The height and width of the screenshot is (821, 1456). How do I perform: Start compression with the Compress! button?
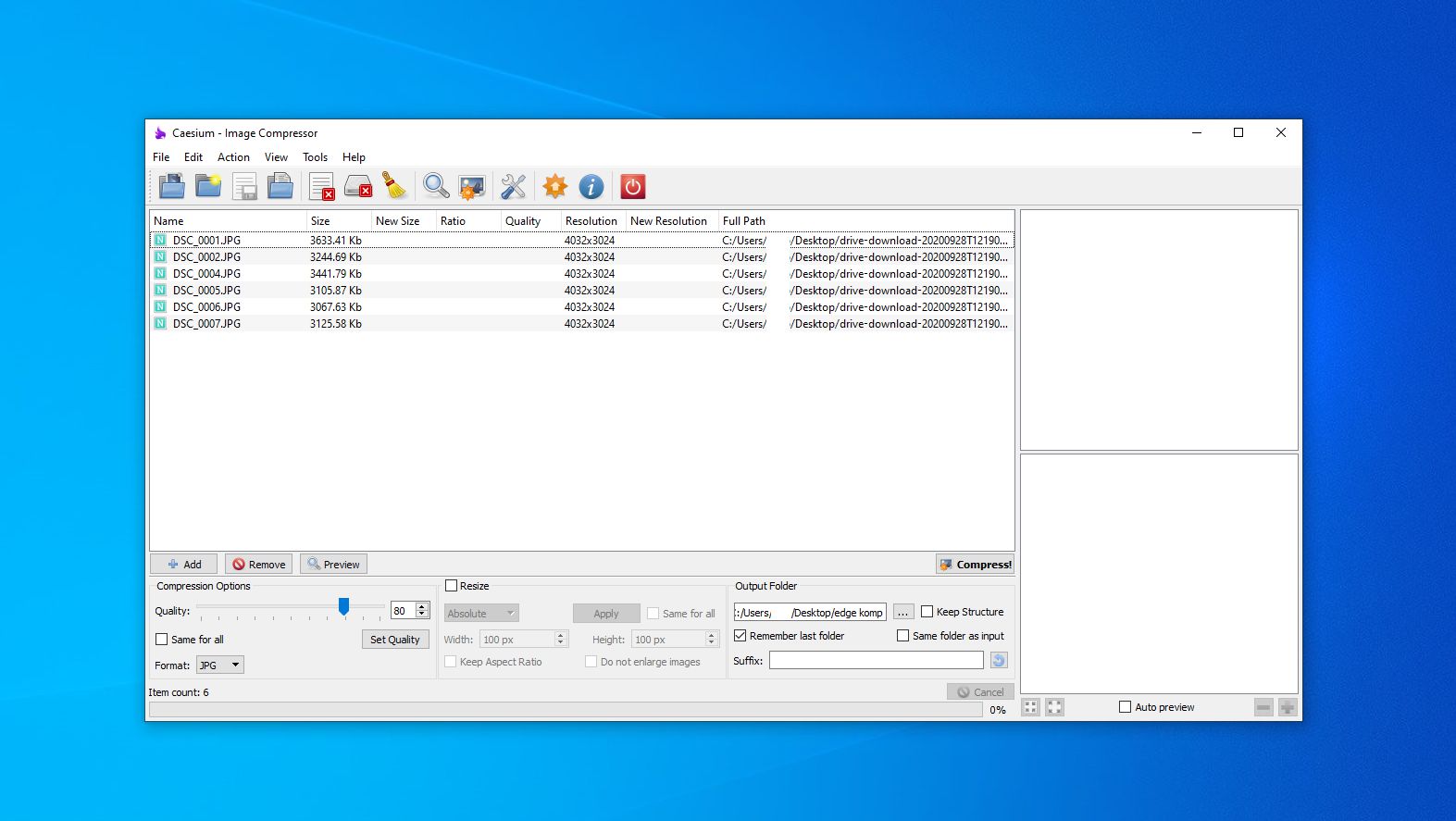click(x=975, y=565)
